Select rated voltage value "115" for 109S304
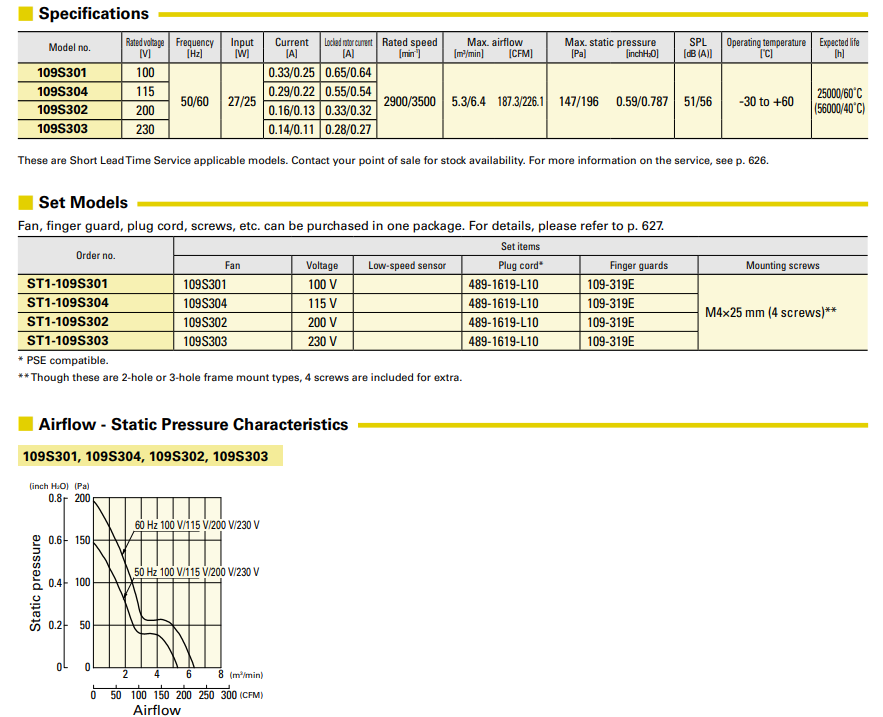The width and height of the screenshot is (883, 717). click(145, 92)
